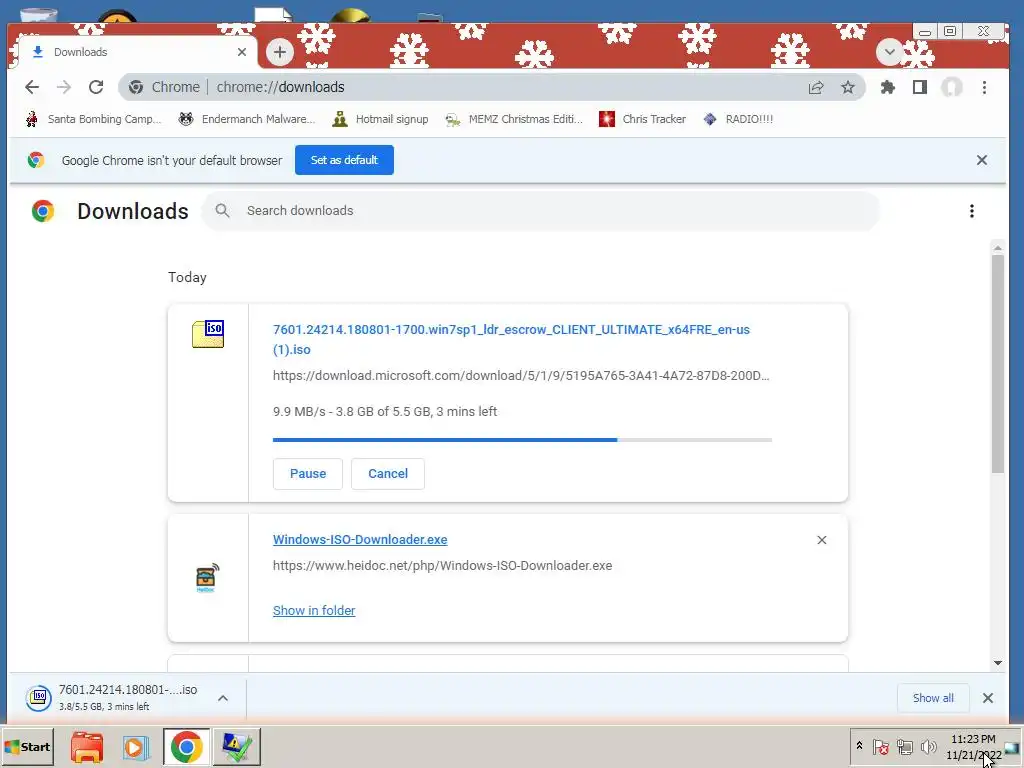Close the download shelf
This screenshot has height=768, width=1024.
tap(987, 698)
